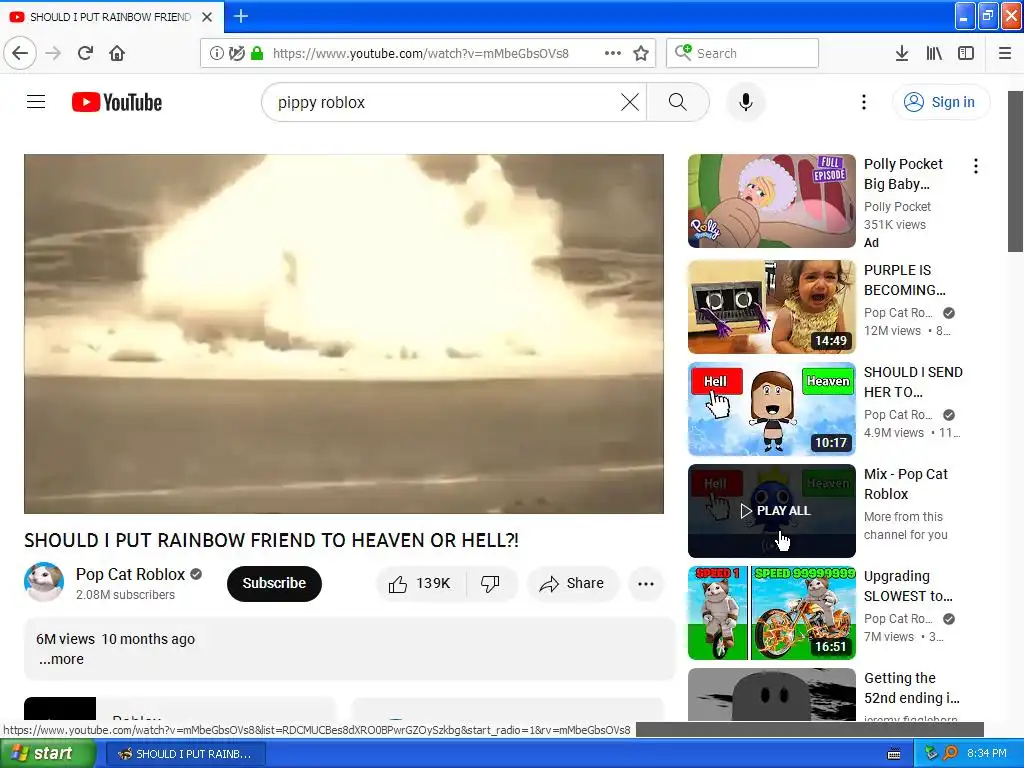The height and width of the screenshot is (768, 1024).
Task: Open options menu for Polly Pocket ad
Action: (x=976, y=166)
